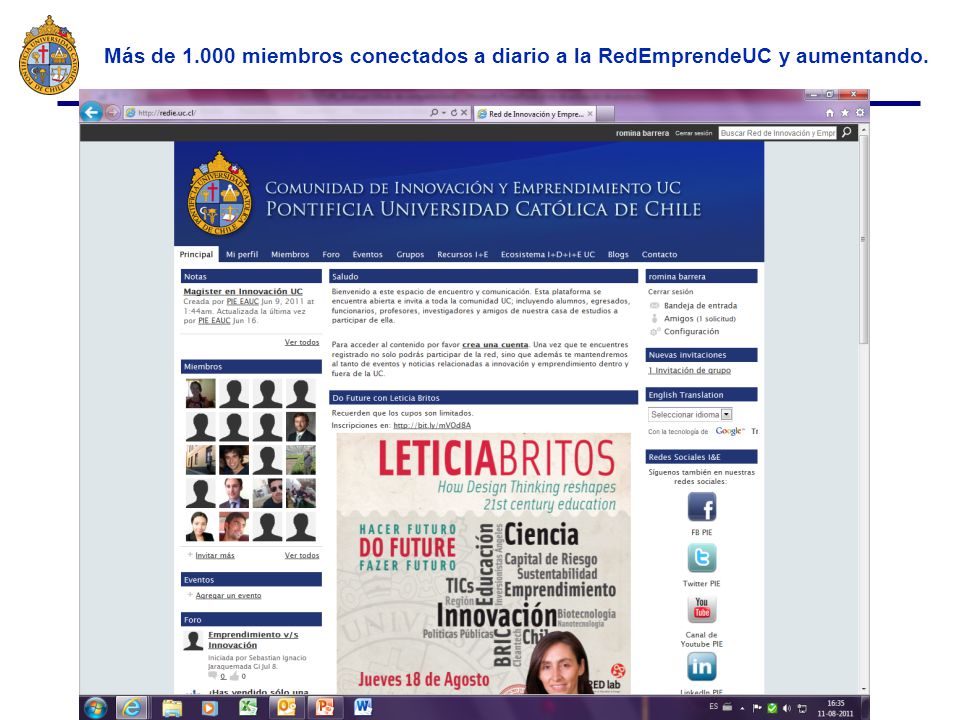The height and width of the screenshot is (720, 960).
Task: Click the Leticia Britos event poster
Action: pos(484,563)
